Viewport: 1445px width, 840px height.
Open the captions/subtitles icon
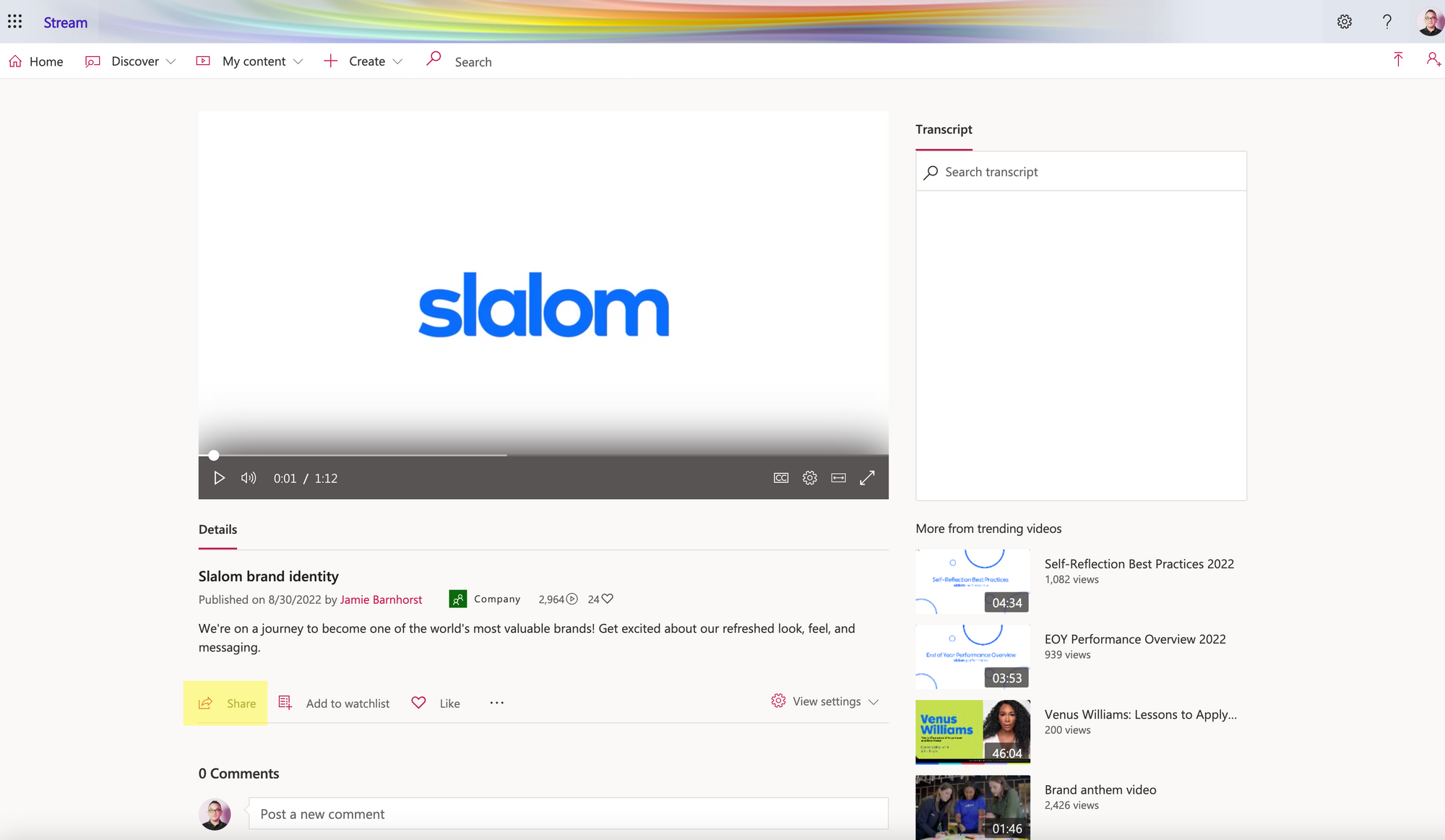click(x=781, y=478)
